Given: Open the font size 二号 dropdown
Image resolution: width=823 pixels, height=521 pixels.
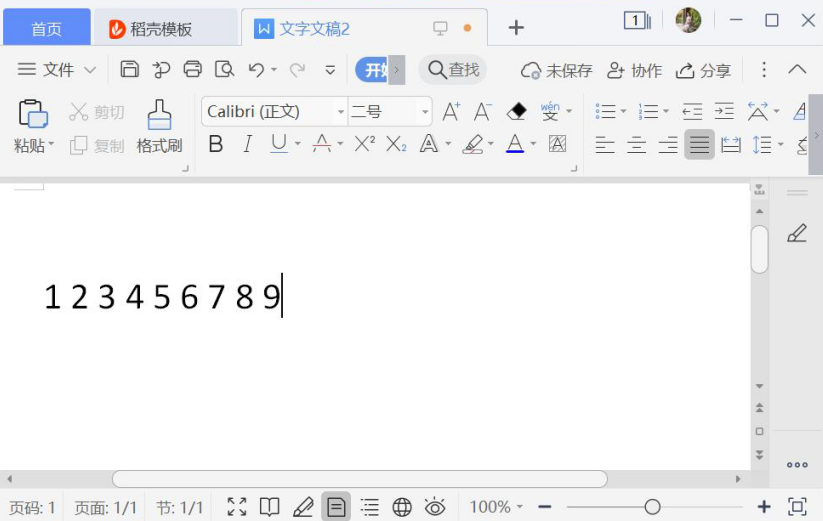Looking at the screenshot, I should click(425, 112).
